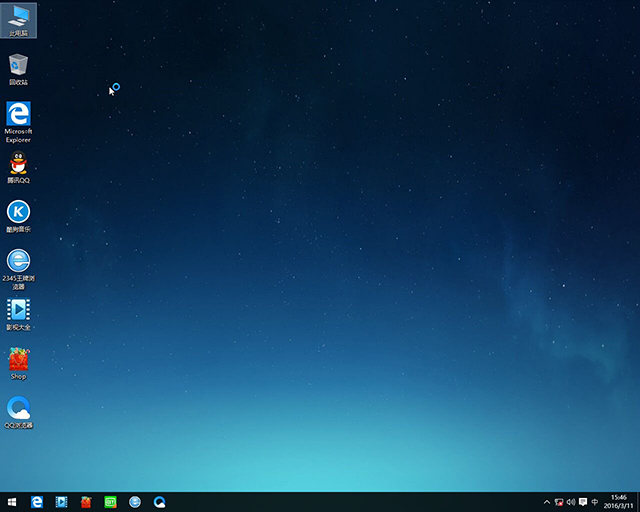640x512 pixels.
Task: Toggle the Chinese input method indicator
Action: coord(595,501)
